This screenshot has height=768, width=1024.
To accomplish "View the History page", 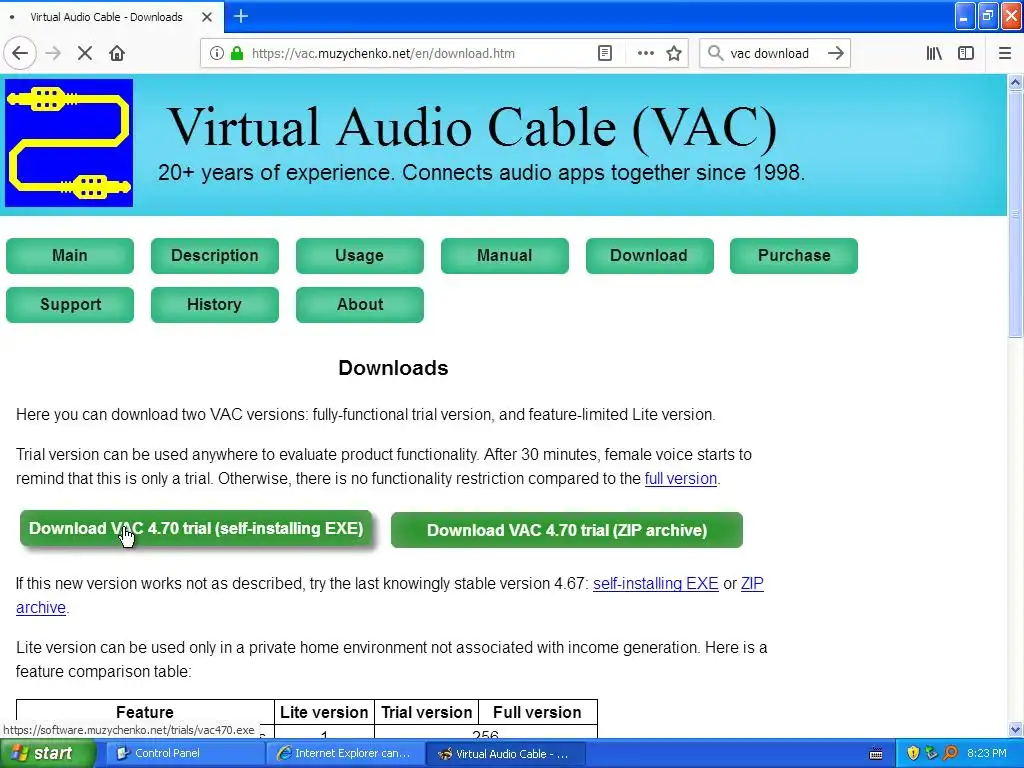I will click(x=215, y=304).
